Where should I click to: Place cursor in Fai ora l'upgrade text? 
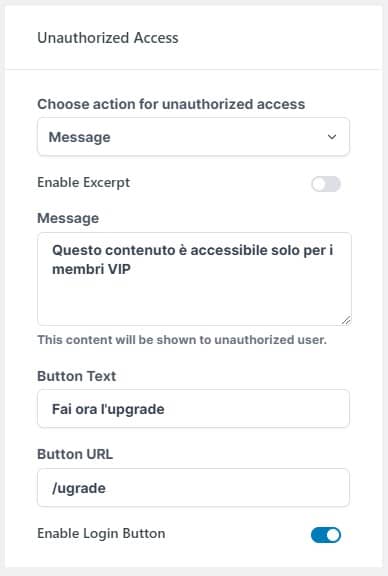pos(108,409)
